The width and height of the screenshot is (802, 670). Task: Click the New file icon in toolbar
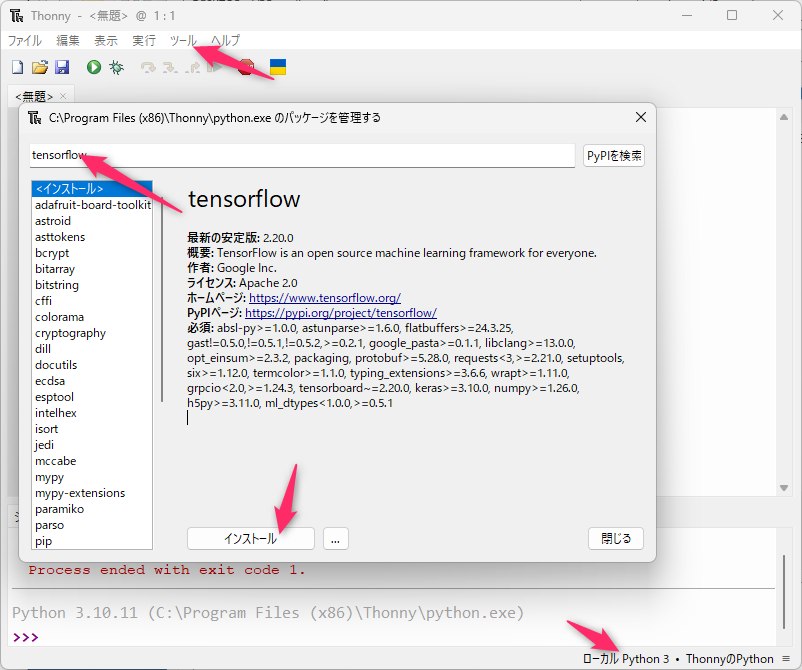tap(17, 67)
